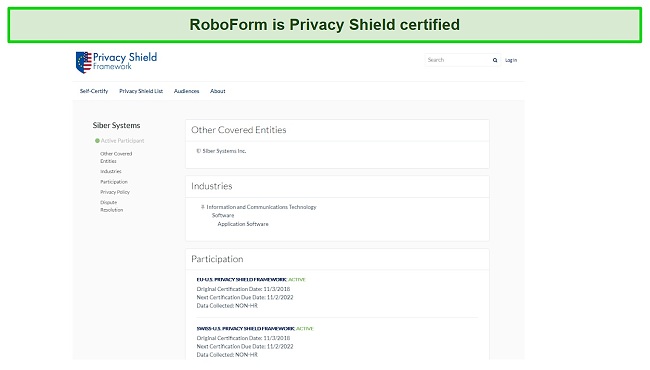Click the green Active Participant status dot

coord(97,141)
